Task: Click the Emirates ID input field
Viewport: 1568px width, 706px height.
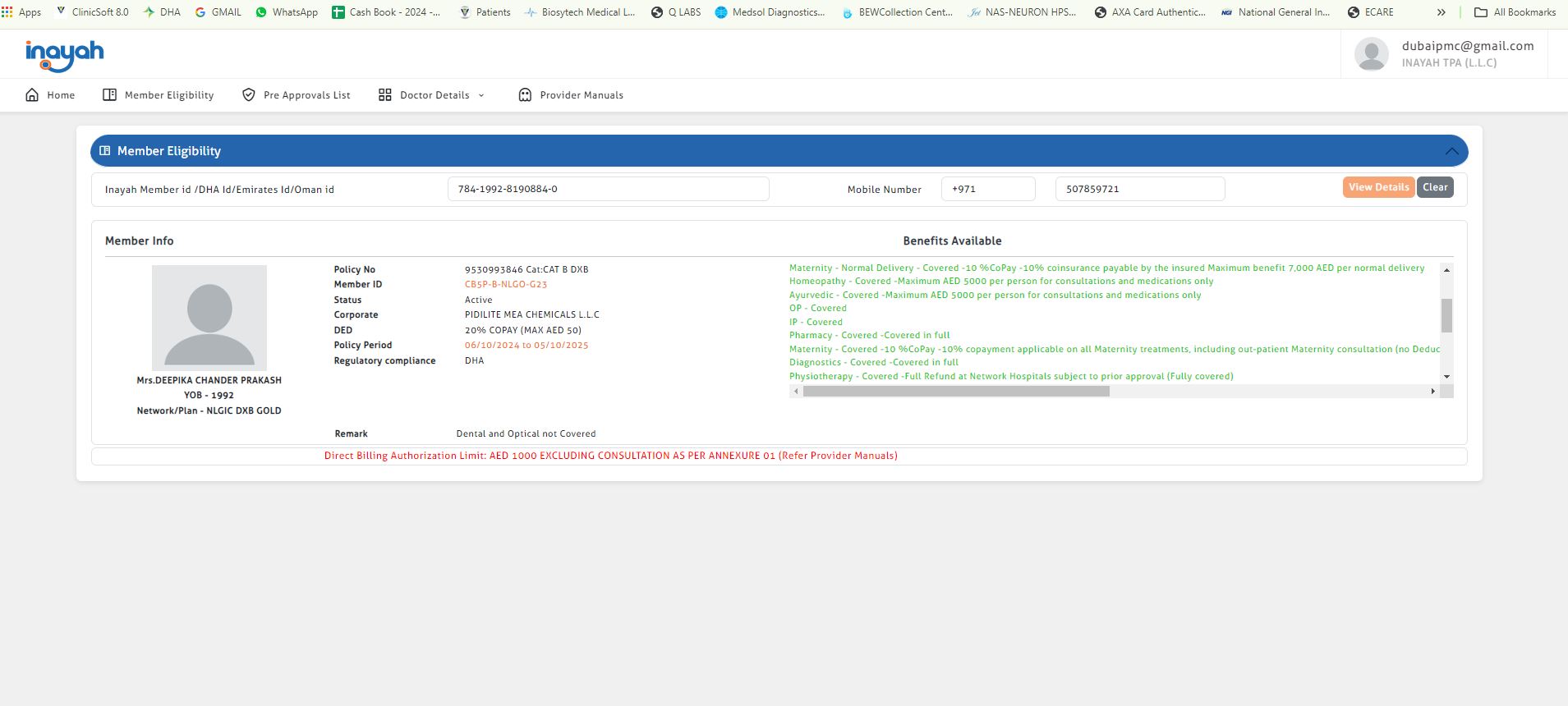Action: click(608, 189)
